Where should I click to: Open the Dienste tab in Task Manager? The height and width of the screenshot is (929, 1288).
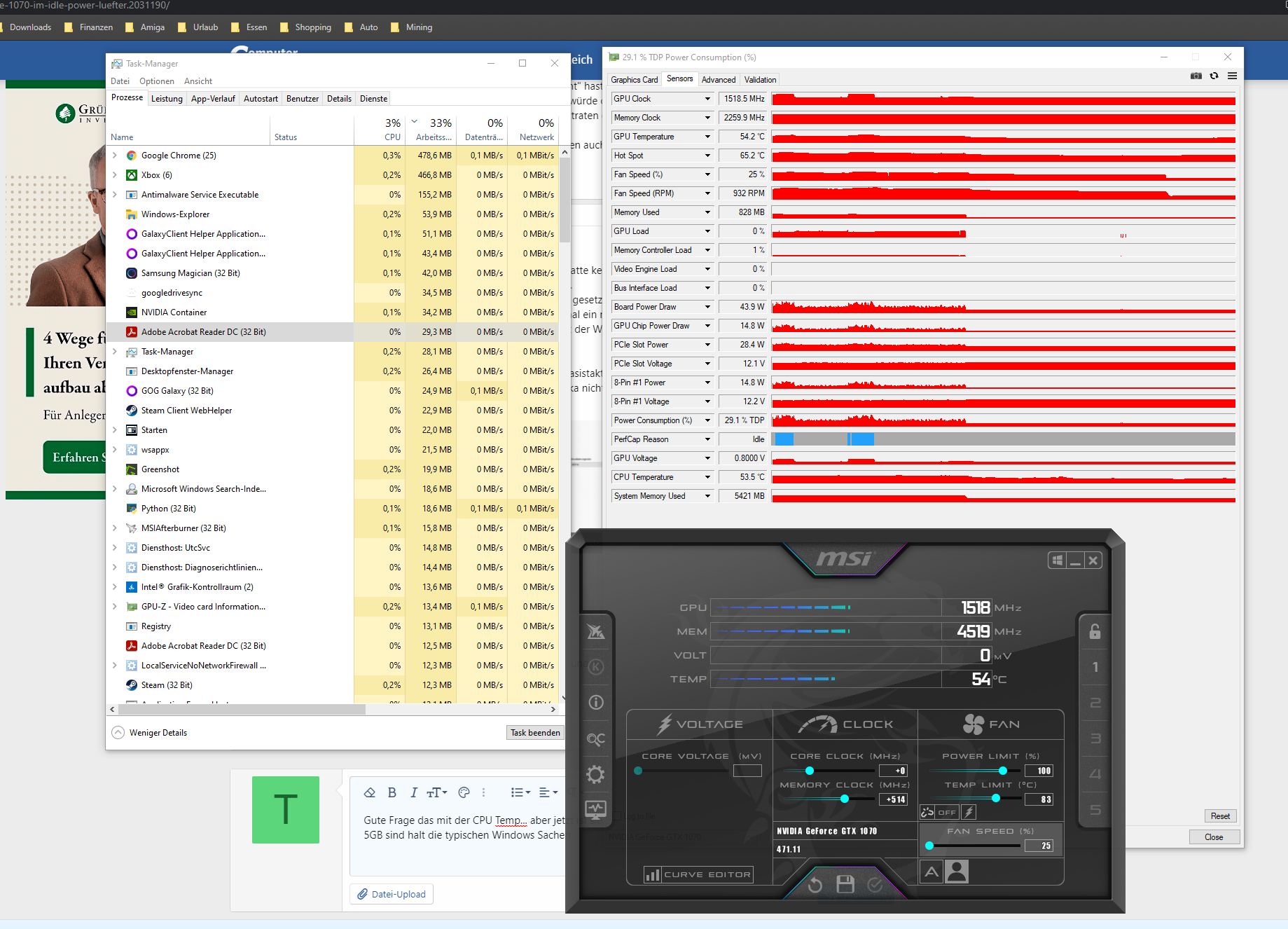[x=373, y=99]
